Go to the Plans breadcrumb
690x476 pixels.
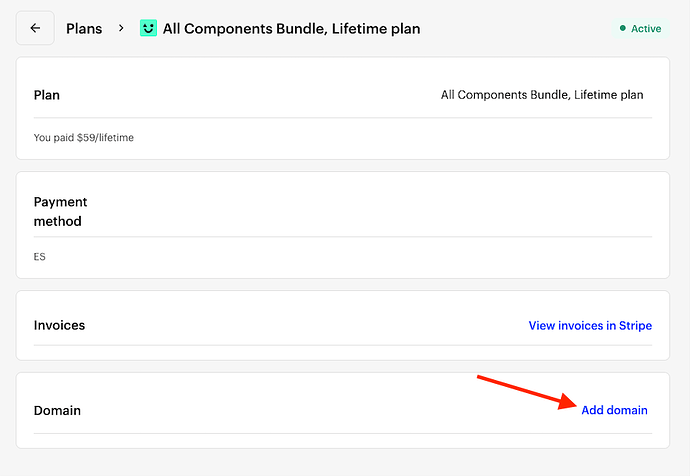pos(84,29)
